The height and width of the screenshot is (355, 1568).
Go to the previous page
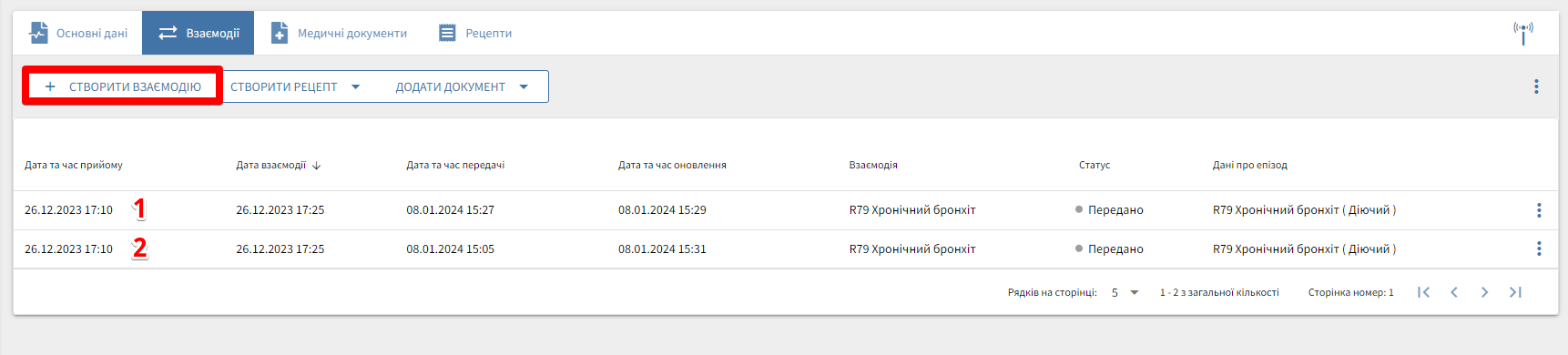pyautogui.click(x=1454, y=292)
